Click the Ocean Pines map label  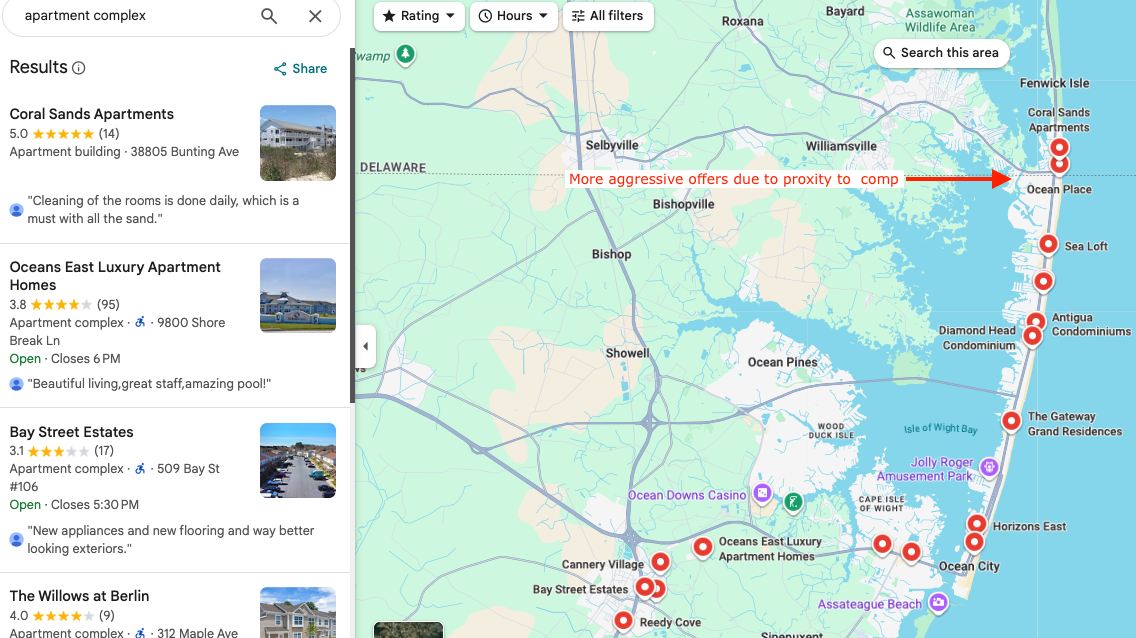coord(782,362)
